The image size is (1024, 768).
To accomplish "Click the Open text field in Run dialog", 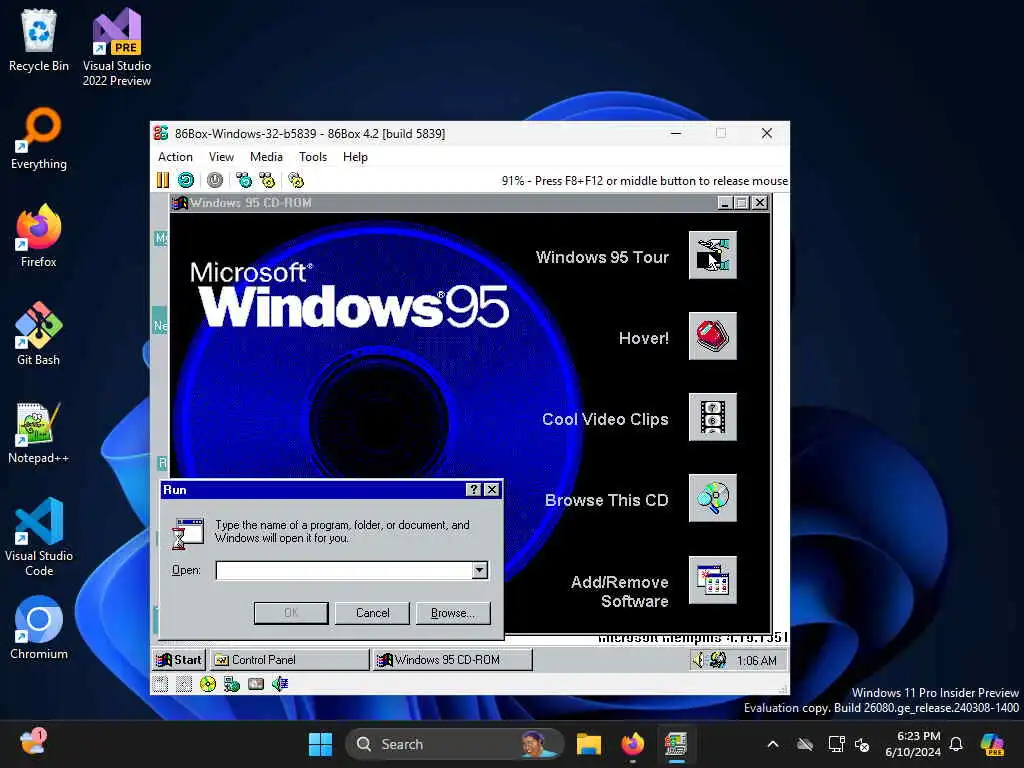I will [x=344, y=570].
